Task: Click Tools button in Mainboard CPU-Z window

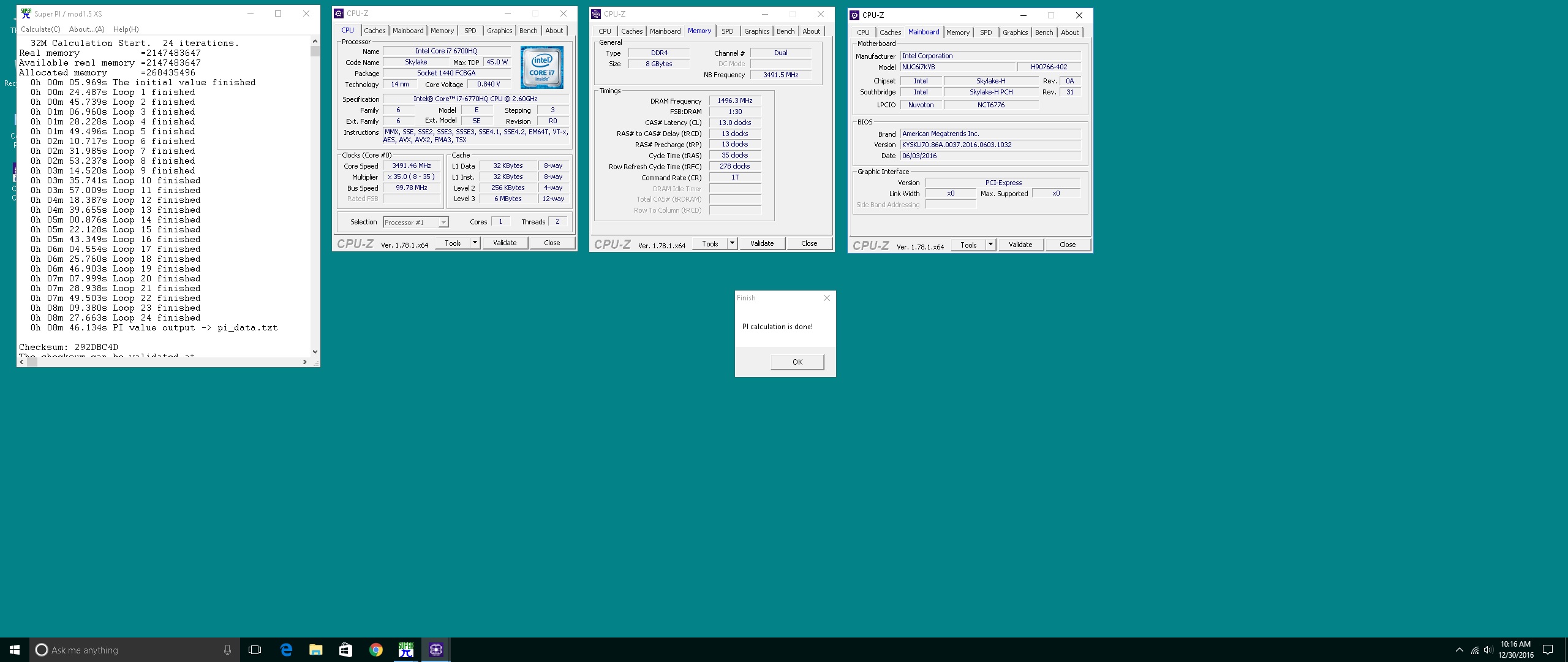Action: (968, 245)
